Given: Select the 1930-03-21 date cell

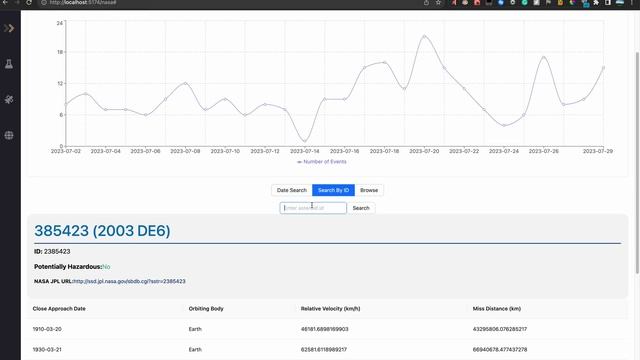Looking at the screenshot, I should click(47, 349).
